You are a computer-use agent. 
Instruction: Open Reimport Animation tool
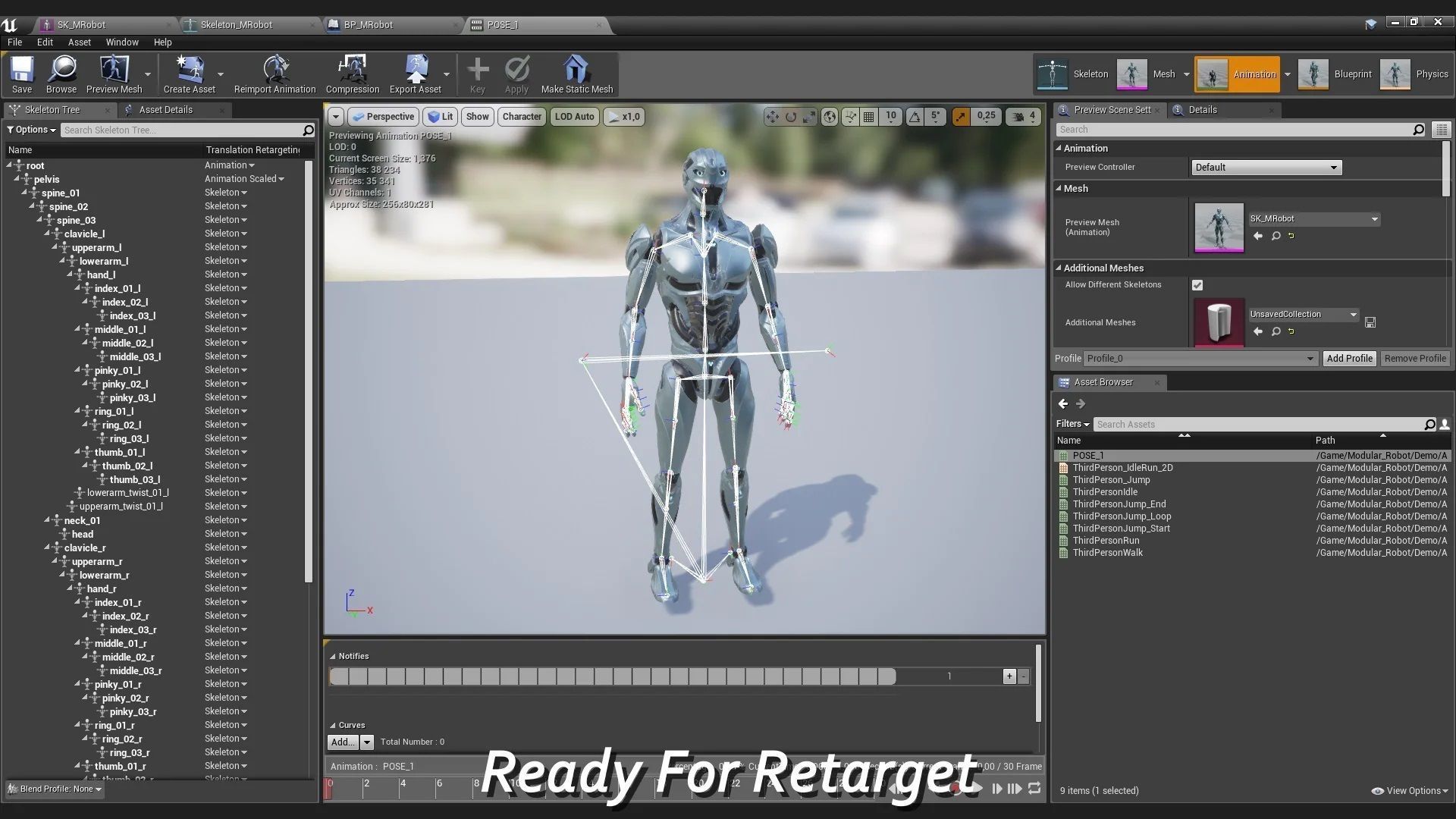[x=275, y=74]
